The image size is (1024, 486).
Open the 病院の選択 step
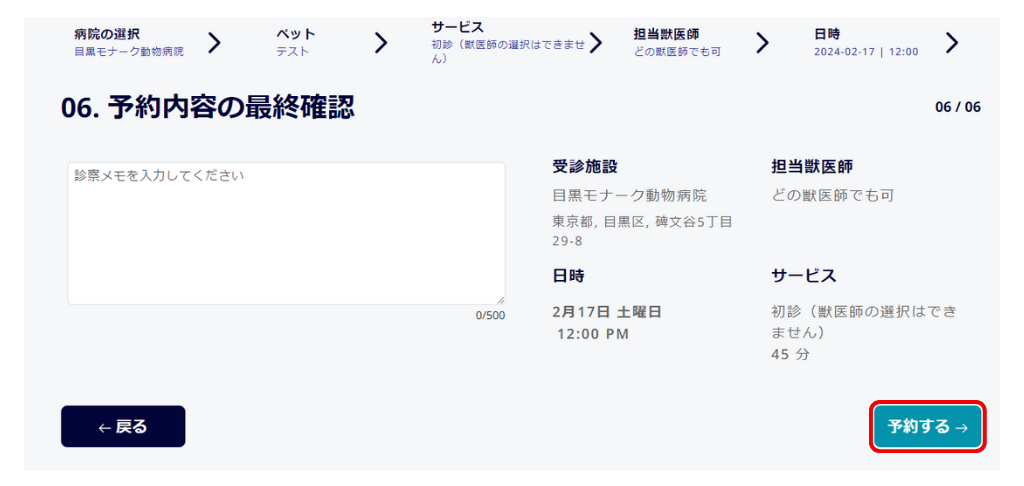(x=129, y=42)
